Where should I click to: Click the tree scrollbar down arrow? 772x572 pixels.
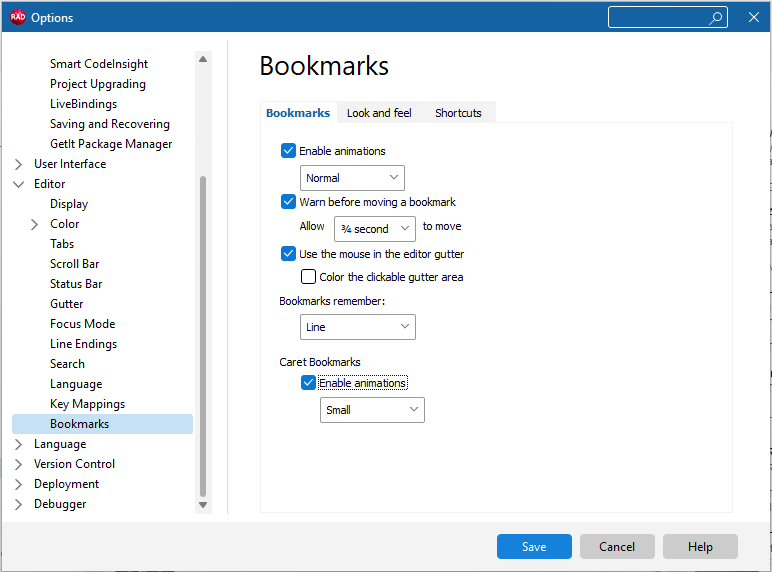tap(203, 505)
